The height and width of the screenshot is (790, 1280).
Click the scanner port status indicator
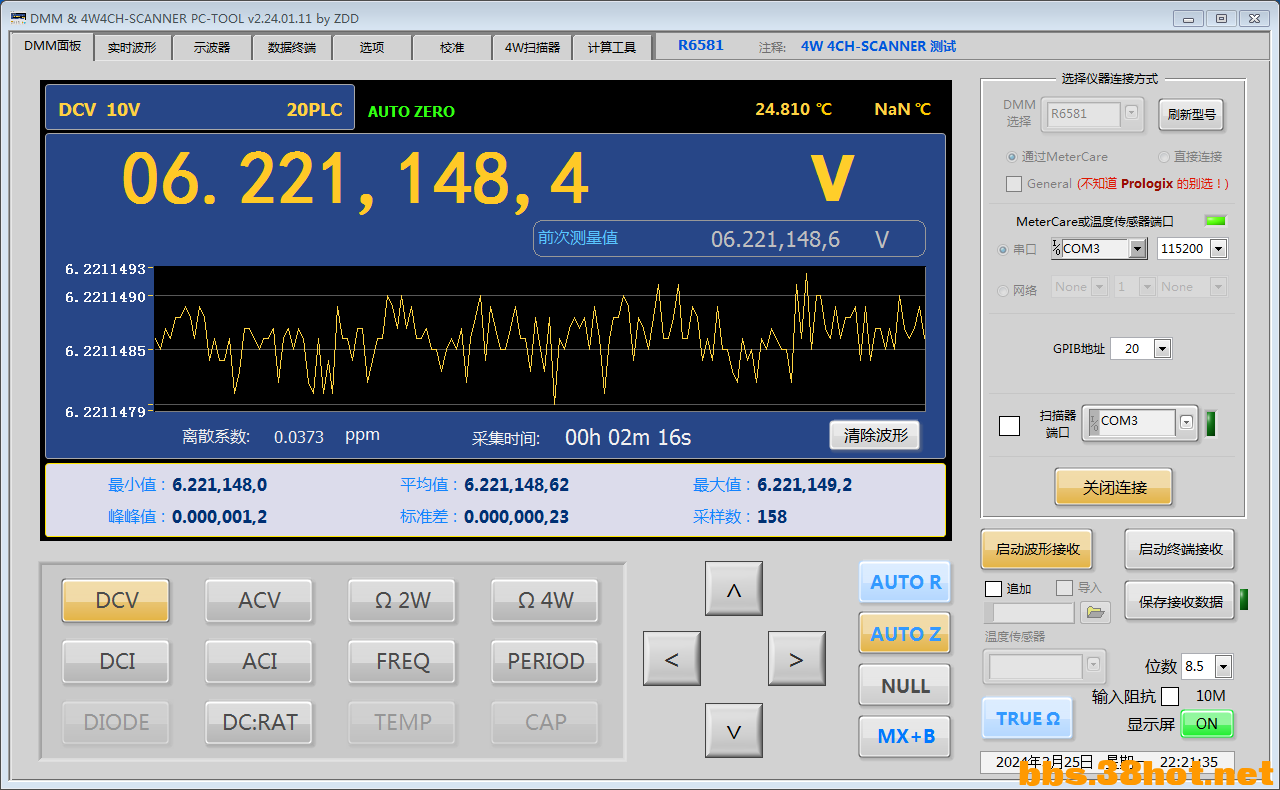1210,423
